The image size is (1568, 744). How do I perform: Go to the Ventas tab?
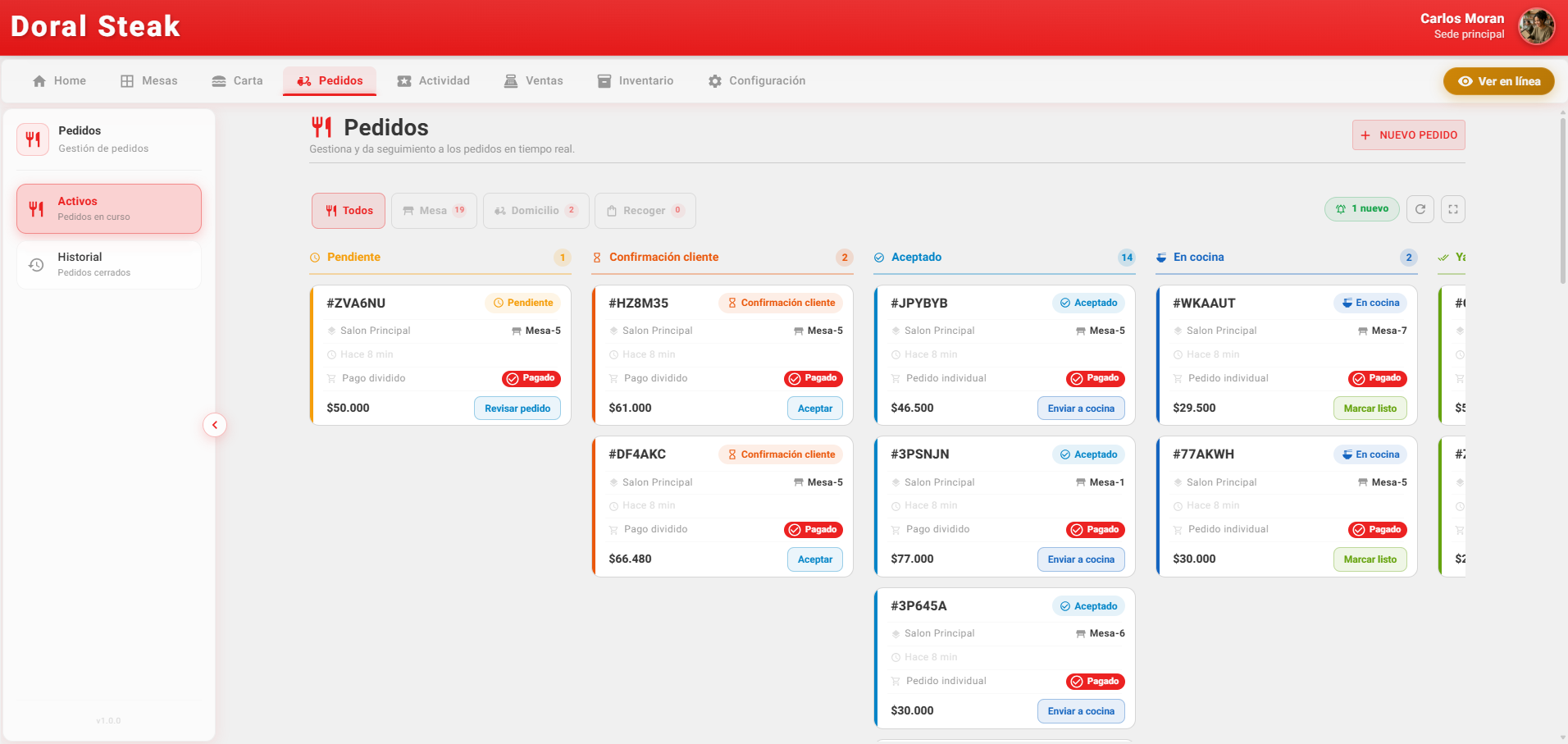pos(534,81)
